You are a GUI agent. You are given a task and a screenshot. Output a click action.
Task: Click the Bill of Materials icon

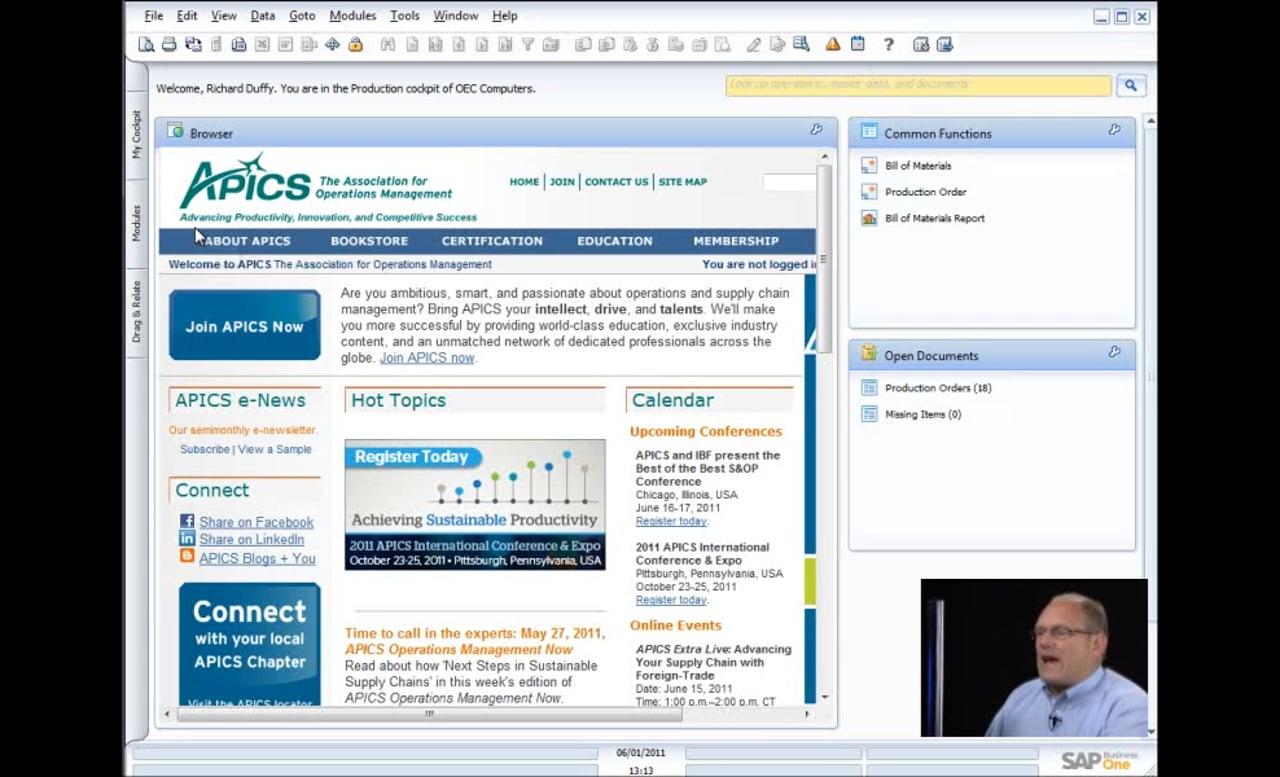click(x=869, y=165)
